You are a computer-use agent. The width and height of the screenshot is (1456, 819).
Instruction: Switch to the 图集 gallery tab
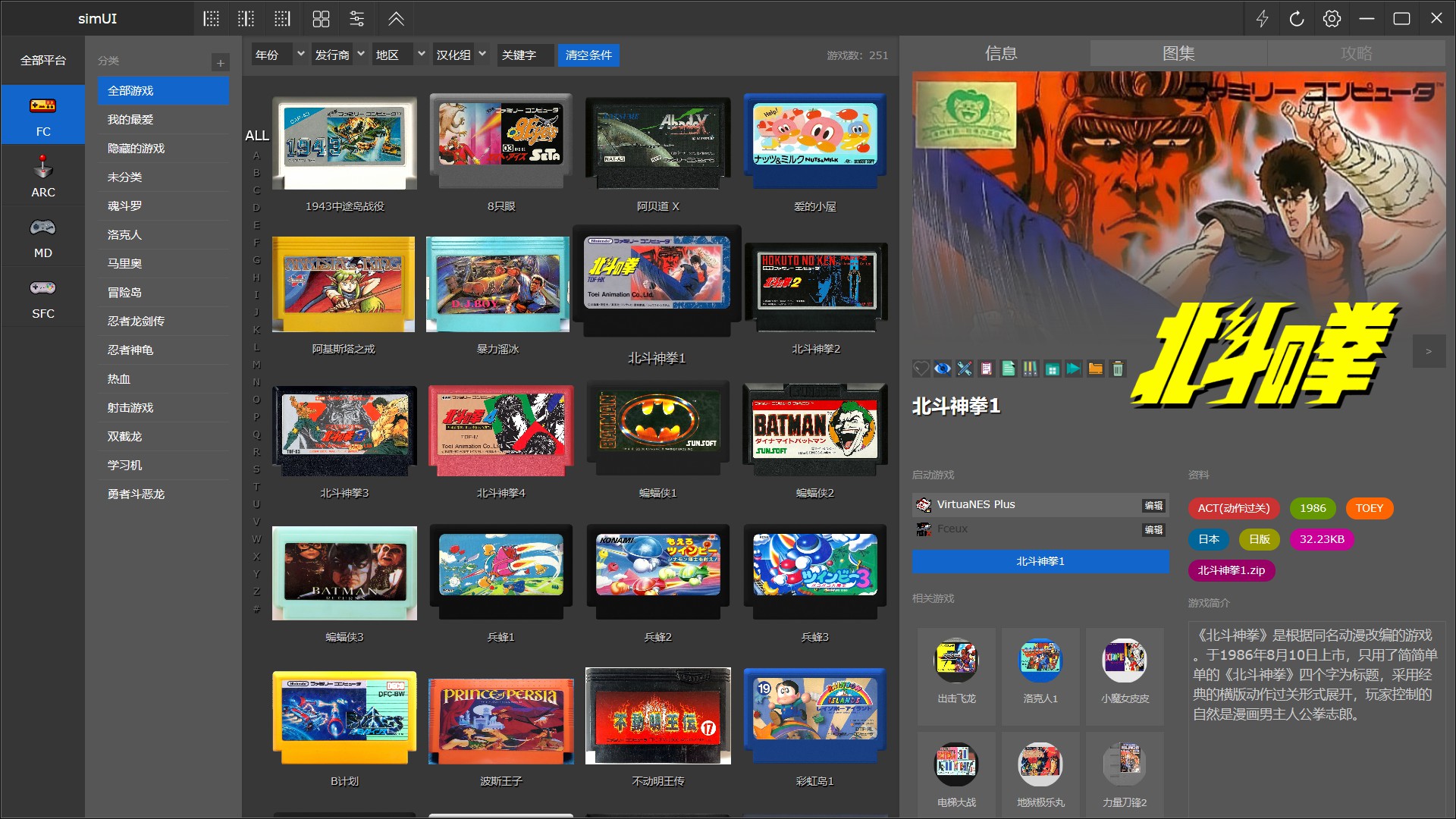[1178, 53]
